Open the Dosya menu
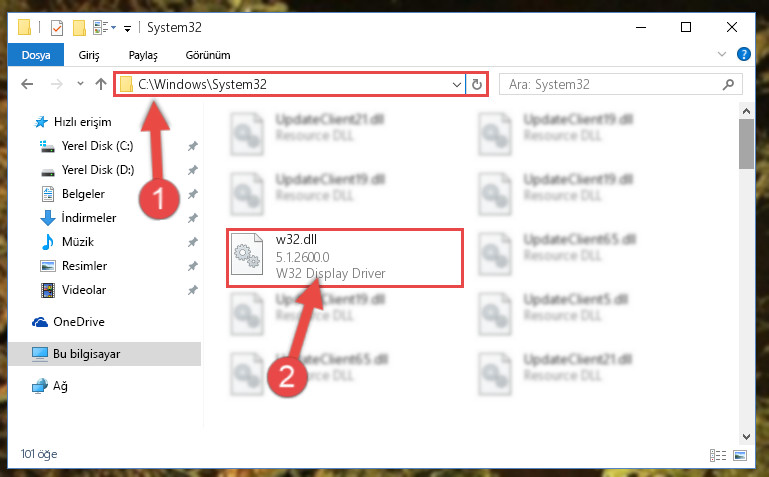The width and height of the screenshot is (769, 477). click(x=36, y=55)
